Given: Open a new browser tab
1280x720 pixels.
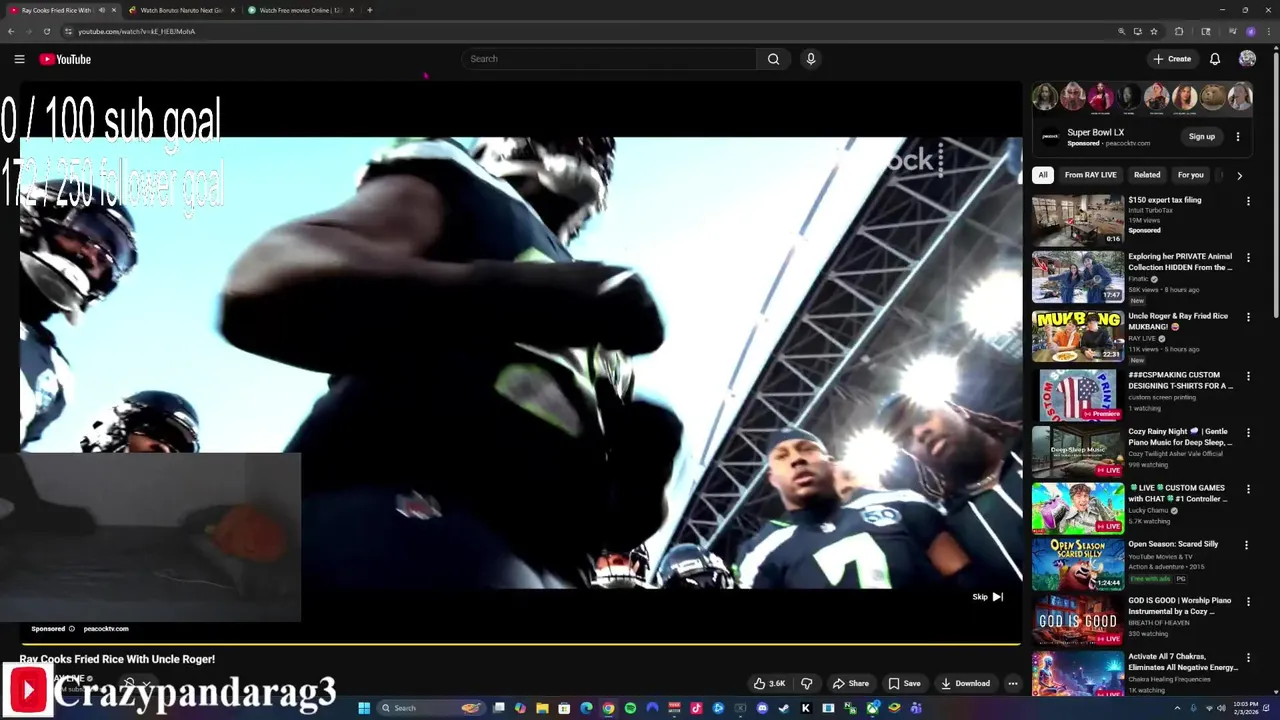Looking at the screenshot, I should point(370,10).
